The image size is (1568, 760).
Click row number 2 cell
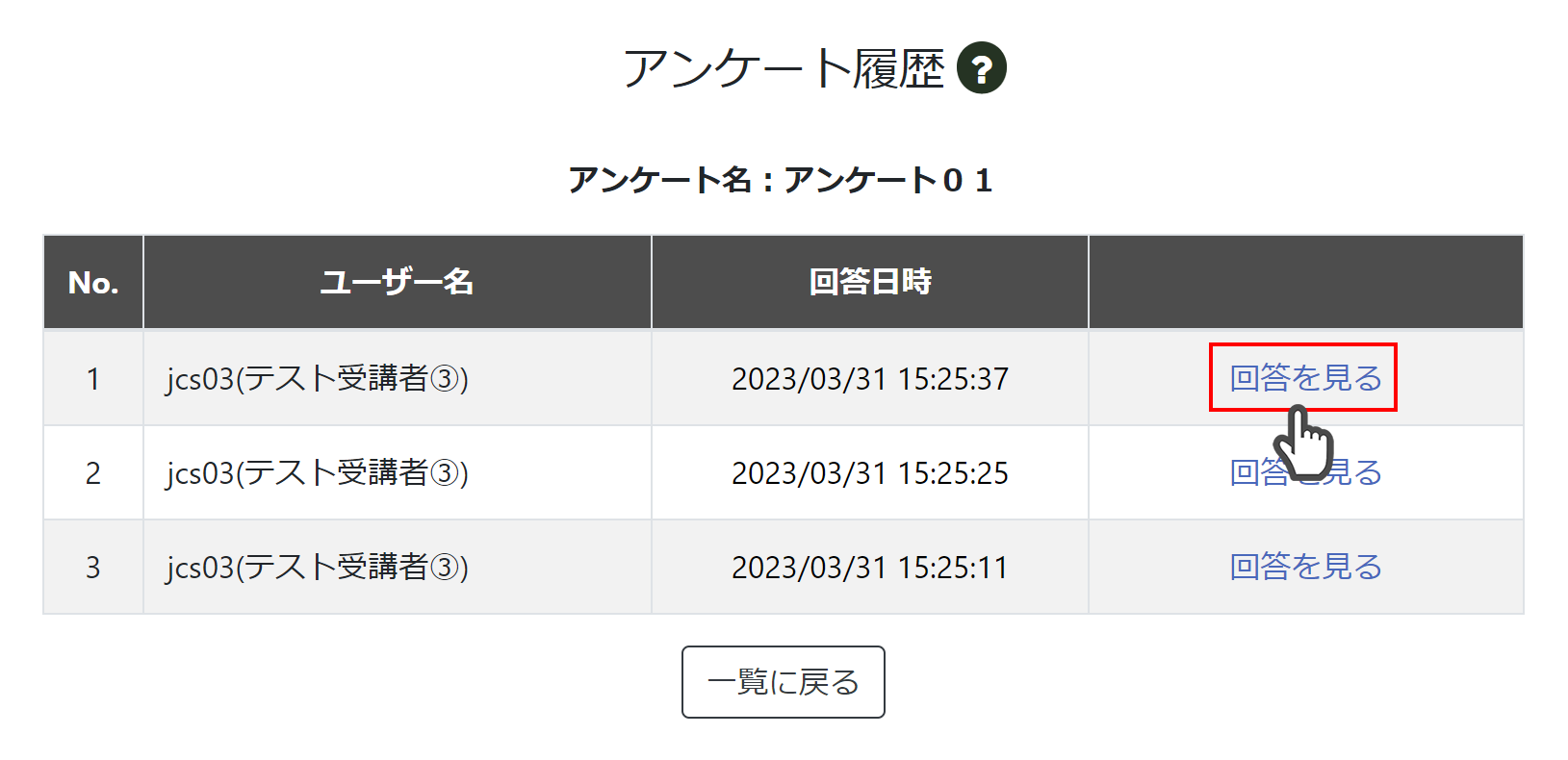tap(93, 472)
